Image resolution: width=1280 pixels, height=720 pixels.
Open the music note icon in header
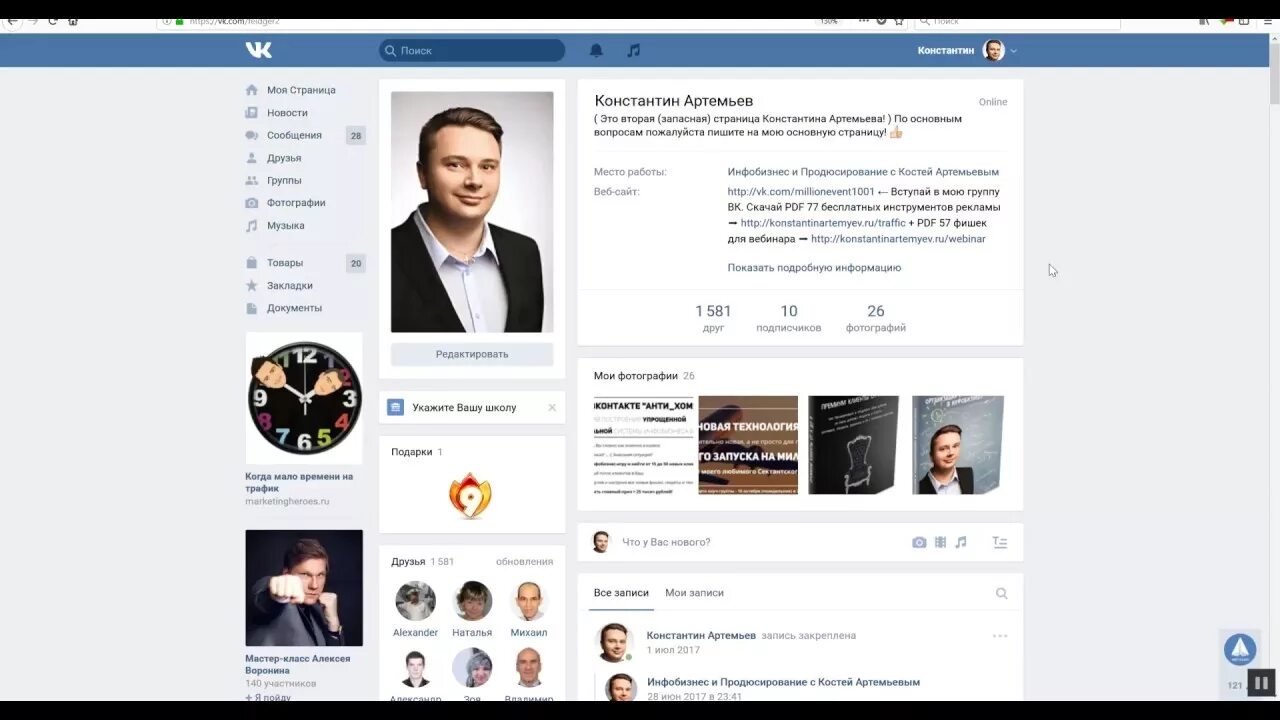tap(633, 50)
